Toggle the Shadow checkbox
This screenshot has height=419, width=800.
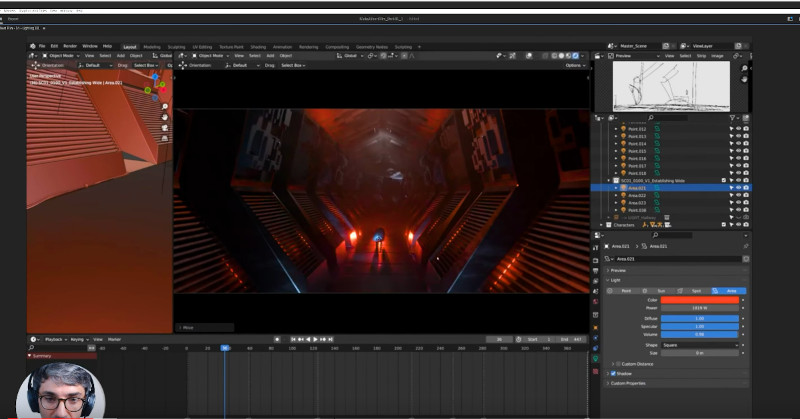pos(614,373)
